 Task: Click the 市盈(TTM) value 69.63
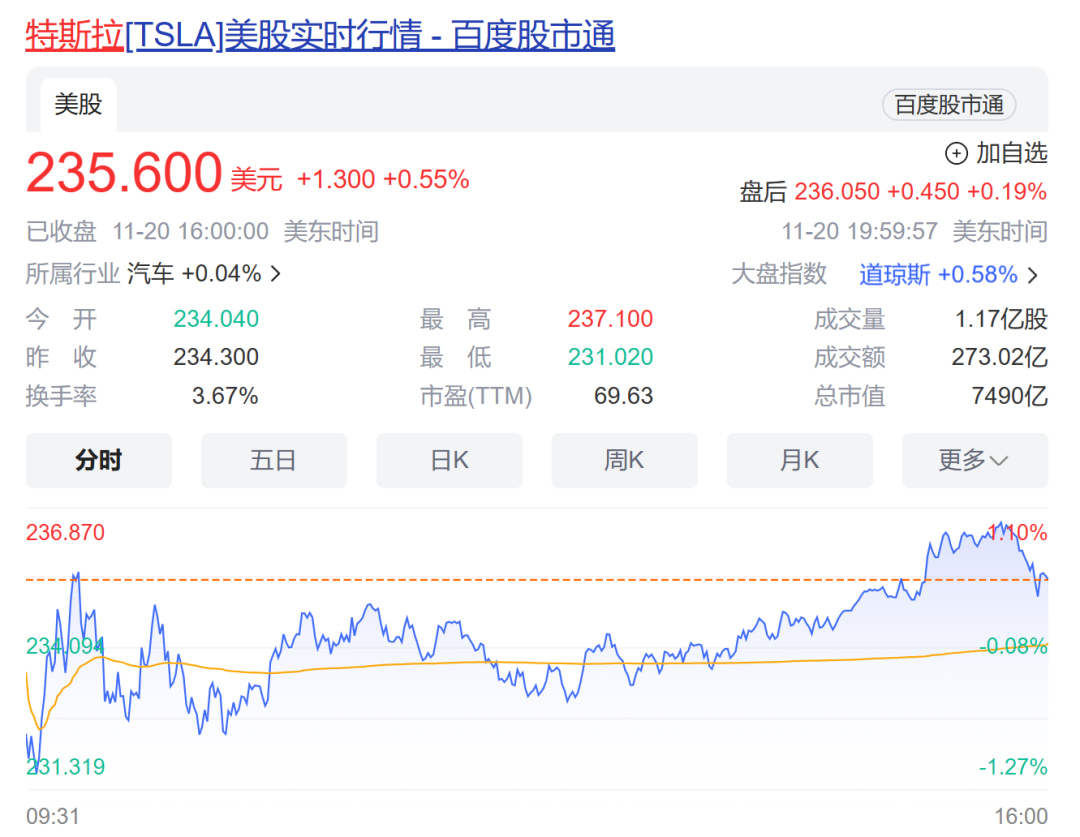(x=623, y=396)
